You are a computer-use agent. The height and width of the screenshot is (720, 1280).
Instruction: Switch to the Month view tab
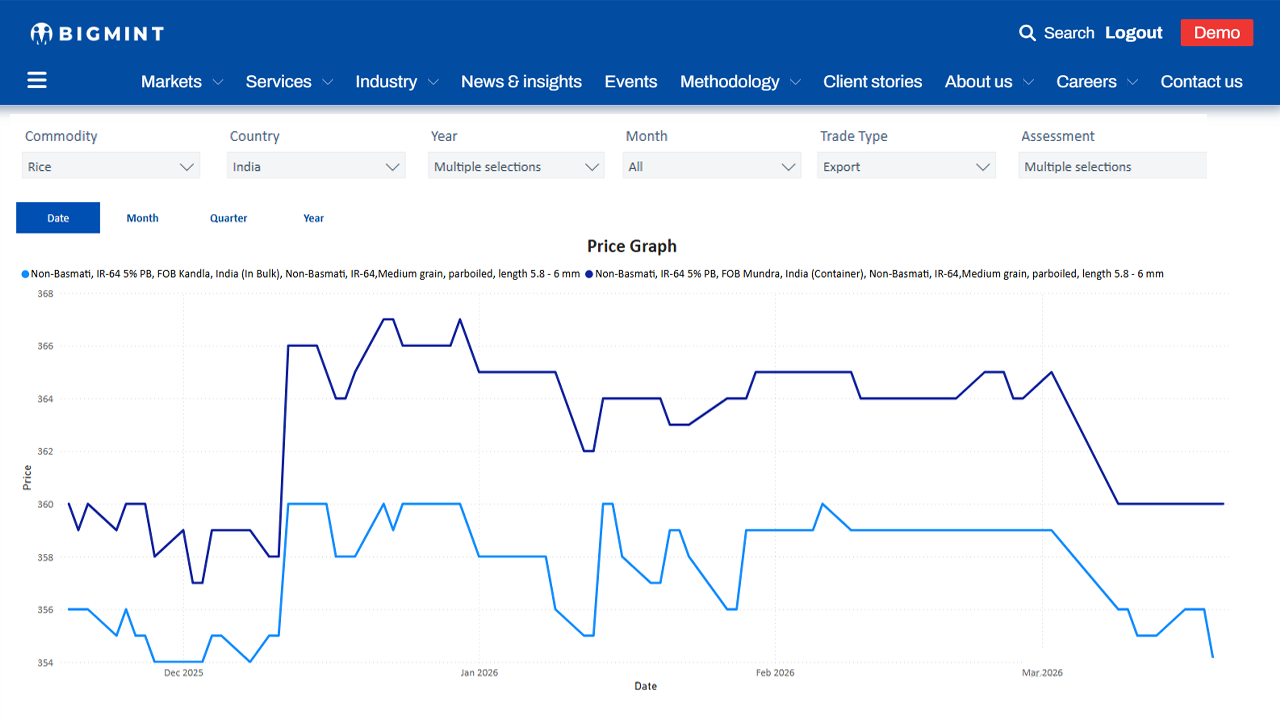(x=142, y=218)
